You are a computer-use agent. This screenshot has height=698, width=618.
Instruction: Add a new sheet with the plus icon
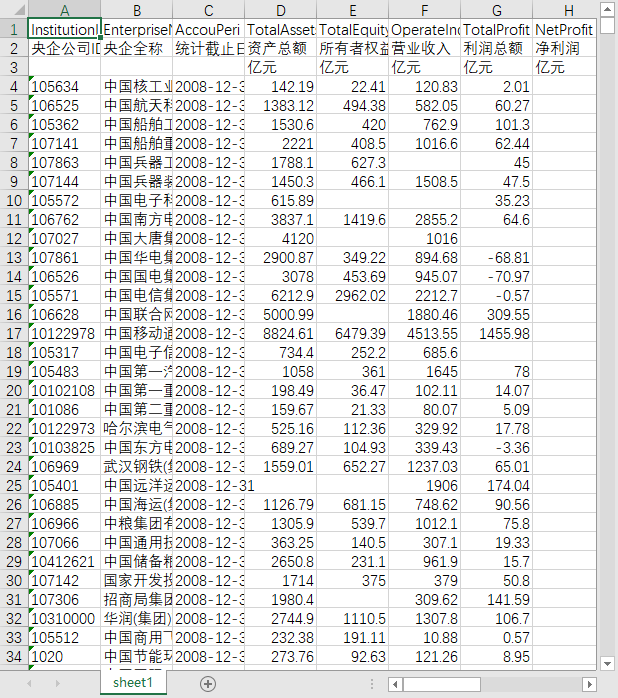click(208, 683)
